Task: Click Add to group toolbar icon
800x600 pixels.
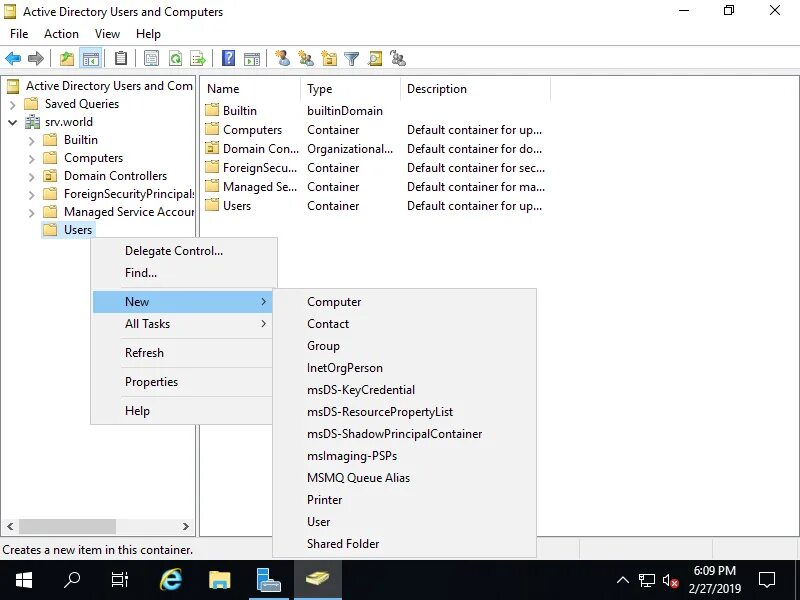Action: click(x=398, y=58)
